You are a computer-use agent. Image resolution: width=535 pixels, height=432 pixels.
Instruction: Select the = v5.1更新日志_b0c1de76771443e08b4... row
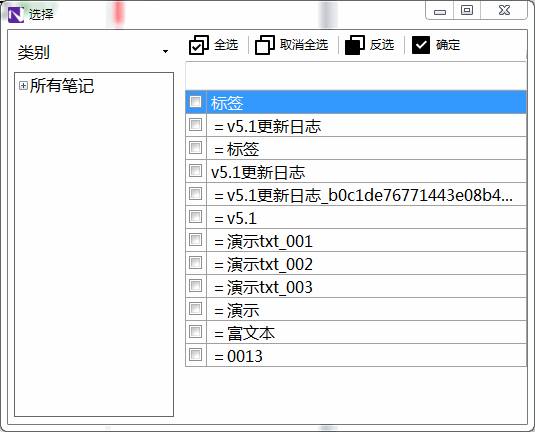(x=366, y=194)
